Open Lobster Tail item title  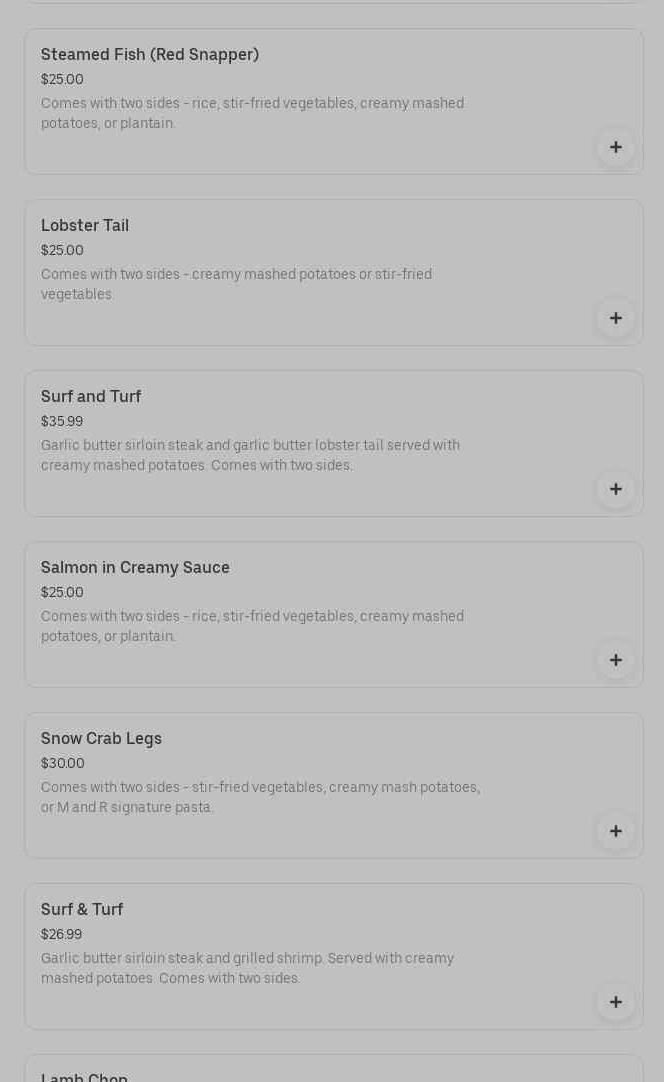coord(85,226)
